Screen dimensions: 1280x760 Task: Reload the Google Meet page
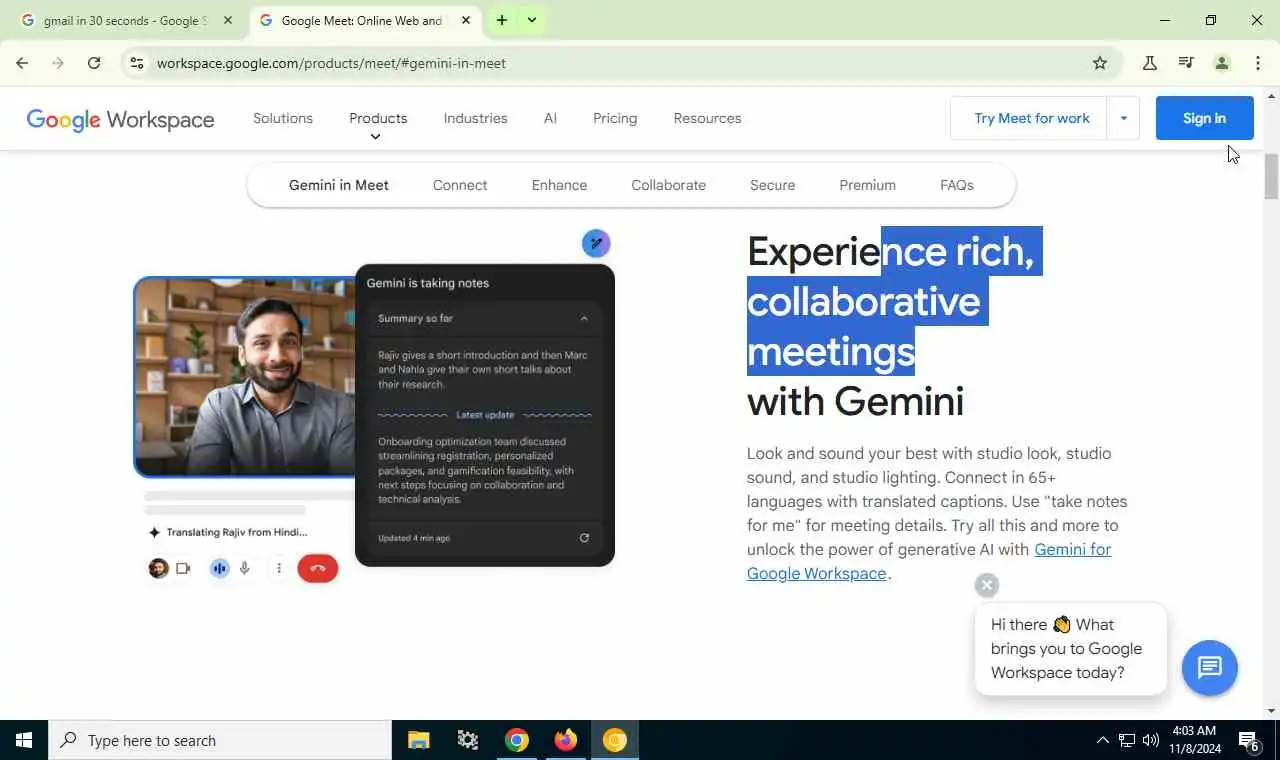(x=94, y=63)
